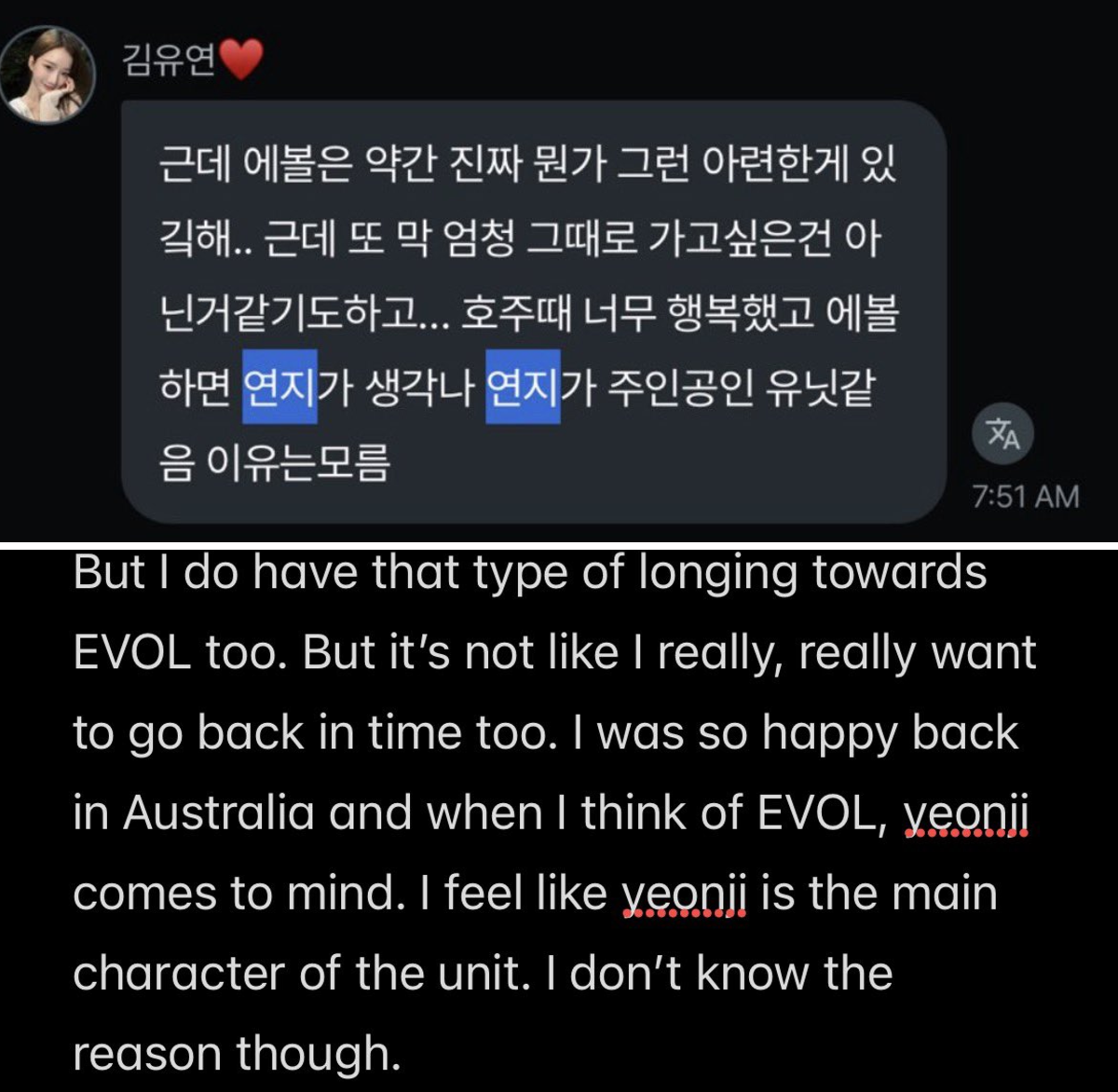1118x1092 pixels.
Task: Click the word 'character' in the translation
Action: point(179,974)
